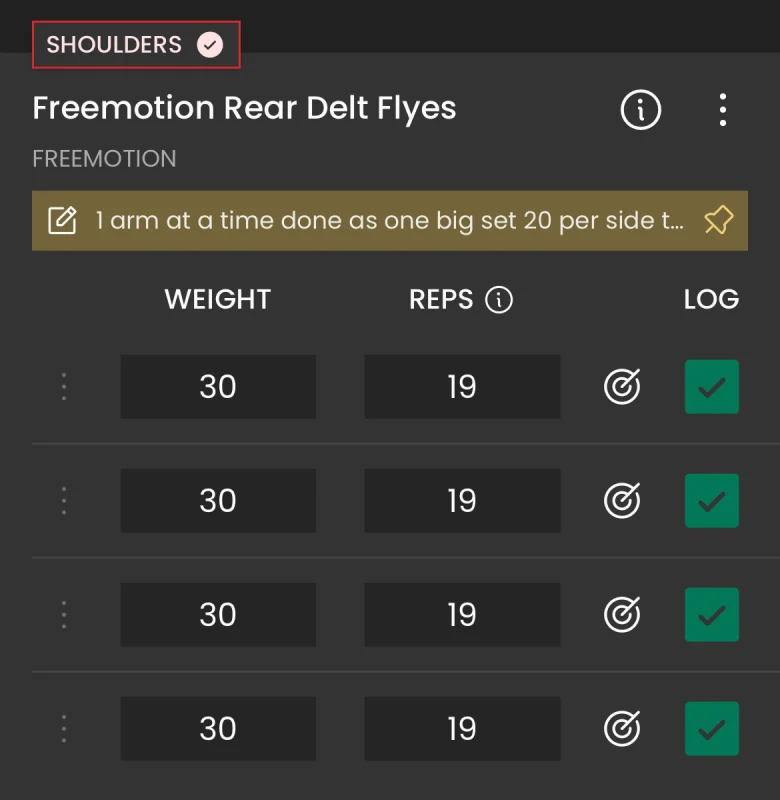Toggle the fourth set log checkbox
Viewport: 780px width, 800px height.
712,729
